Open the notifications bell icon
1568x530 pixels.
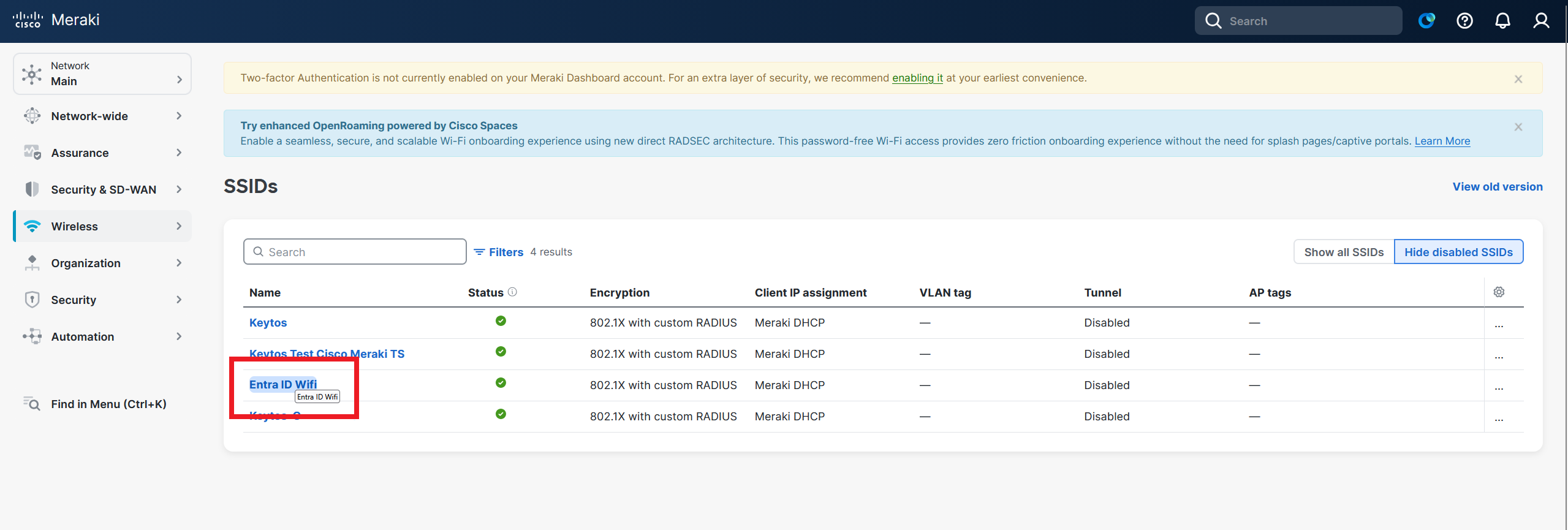1502,21
